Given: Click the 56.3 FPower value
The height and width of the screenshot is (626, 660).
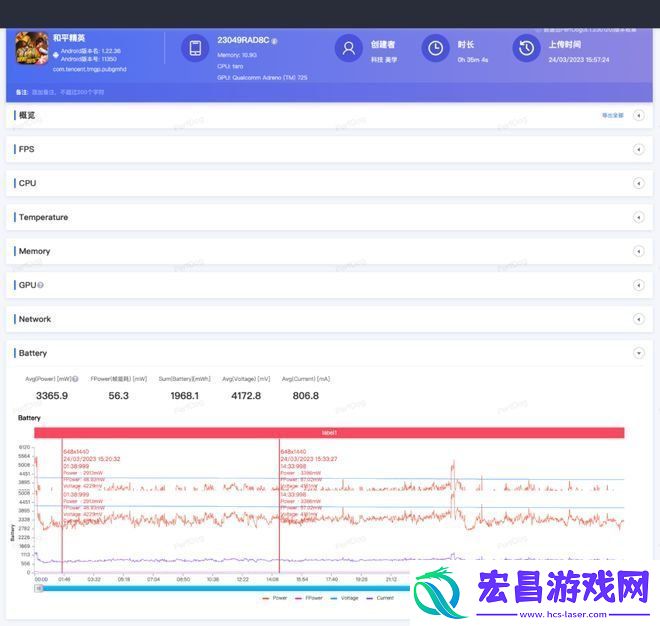Looking at the screenshot, I should 119,396.
